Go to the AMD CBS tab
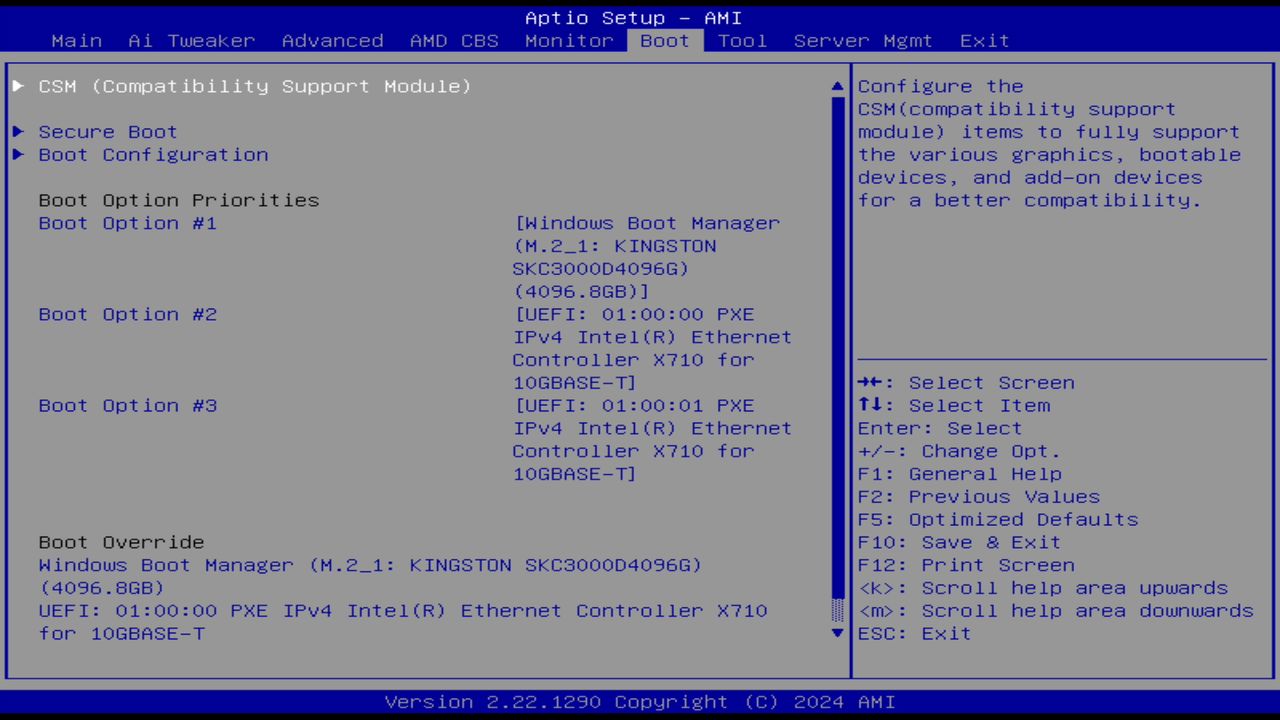 tap(454, 41)
